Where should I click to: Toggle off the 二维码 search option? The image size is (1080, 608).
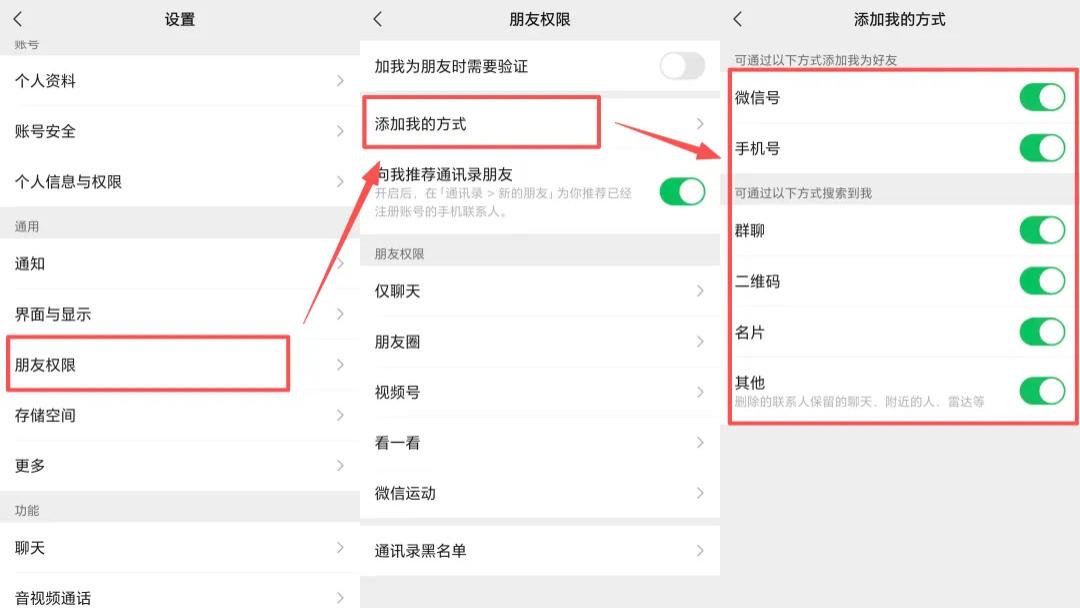pos(1043,282)
